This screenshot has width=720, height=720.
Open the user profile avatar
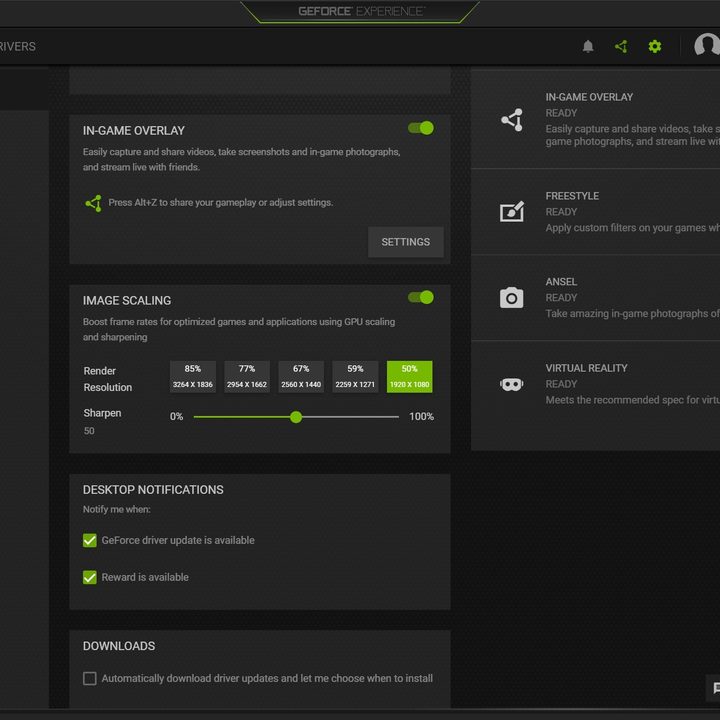click(x=707, y=45)
